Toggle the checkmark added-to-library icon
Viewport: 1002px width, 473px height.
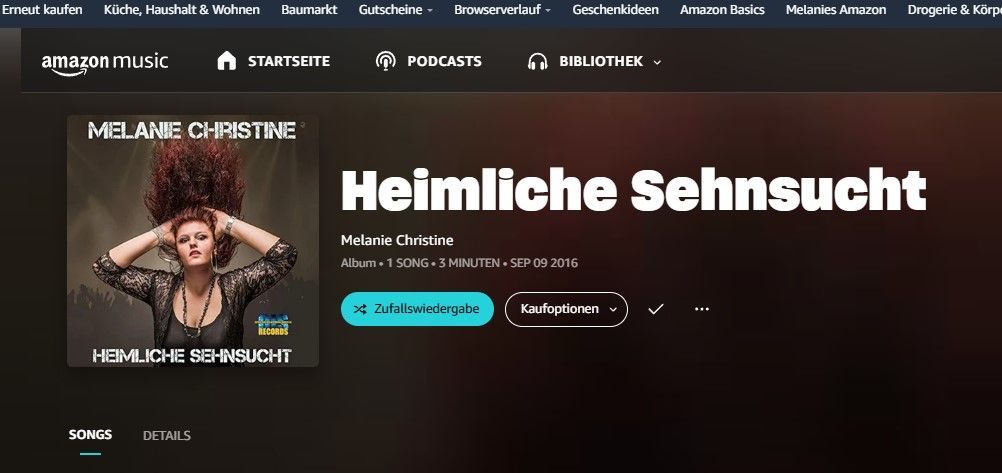coord(656,309)
